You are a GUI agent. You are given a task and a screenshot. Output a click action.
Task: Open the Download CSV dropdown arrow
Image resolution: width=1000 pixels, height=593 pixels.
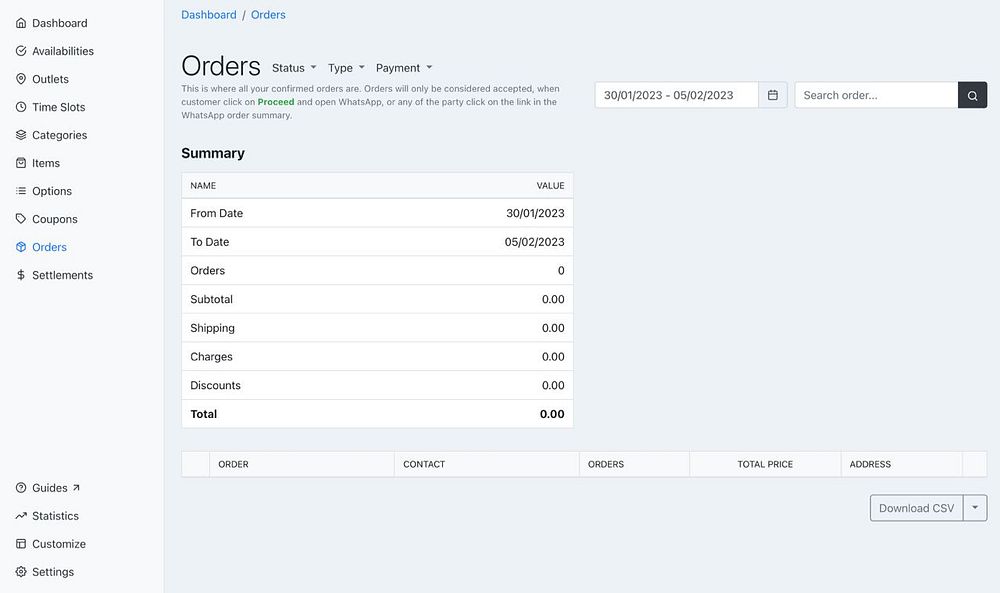pyautogui.click(x=975, y=508)
